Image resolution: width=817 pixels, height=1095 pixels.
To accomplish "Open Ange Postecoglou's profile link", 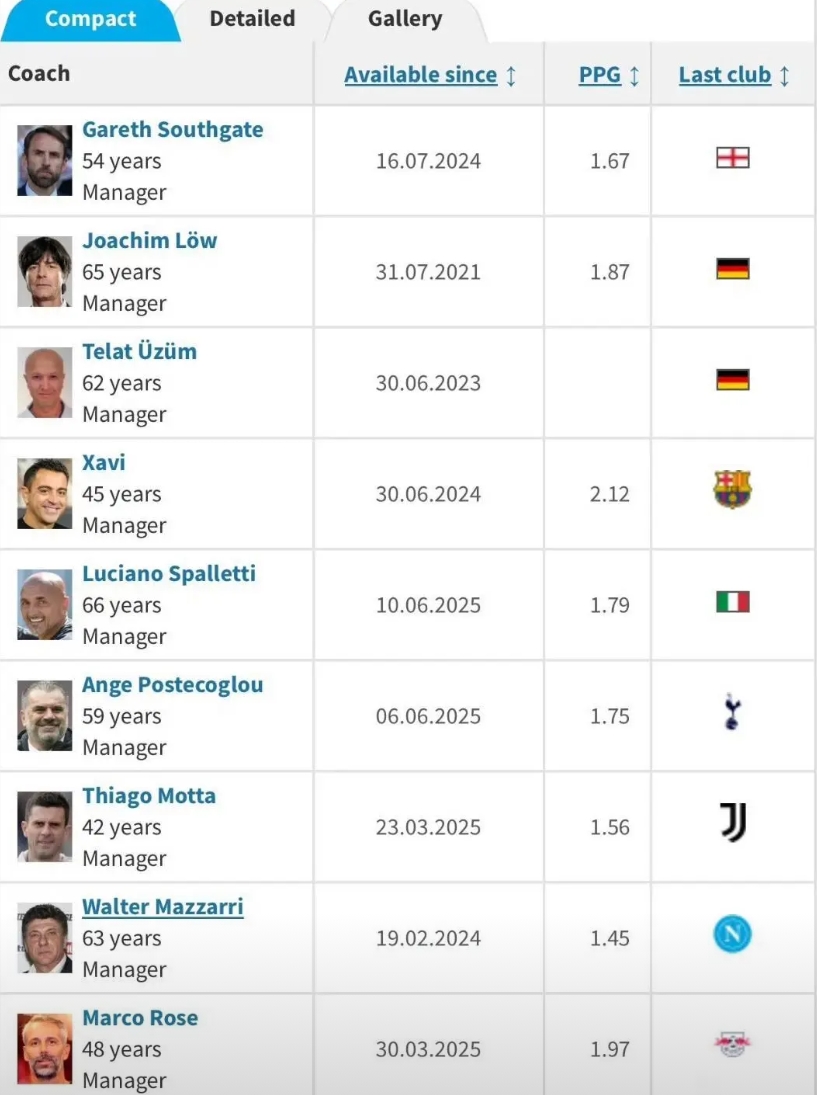I will (172, 685).
